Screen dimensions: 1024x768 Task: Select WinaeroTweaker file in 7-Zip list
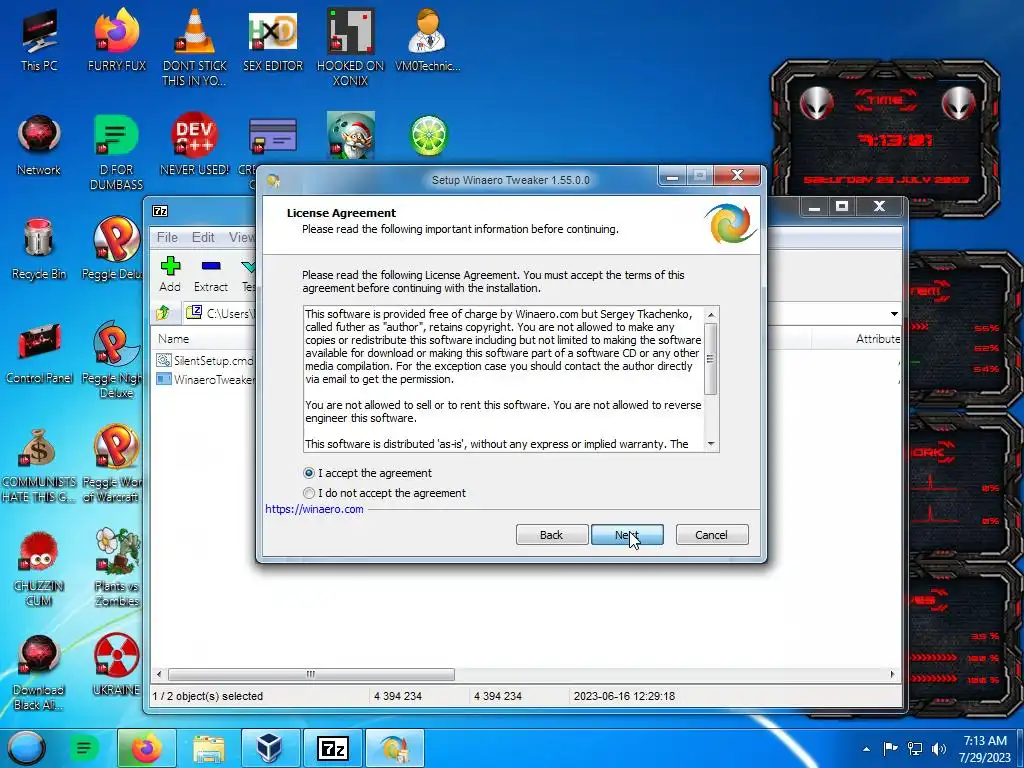(205, 379)
